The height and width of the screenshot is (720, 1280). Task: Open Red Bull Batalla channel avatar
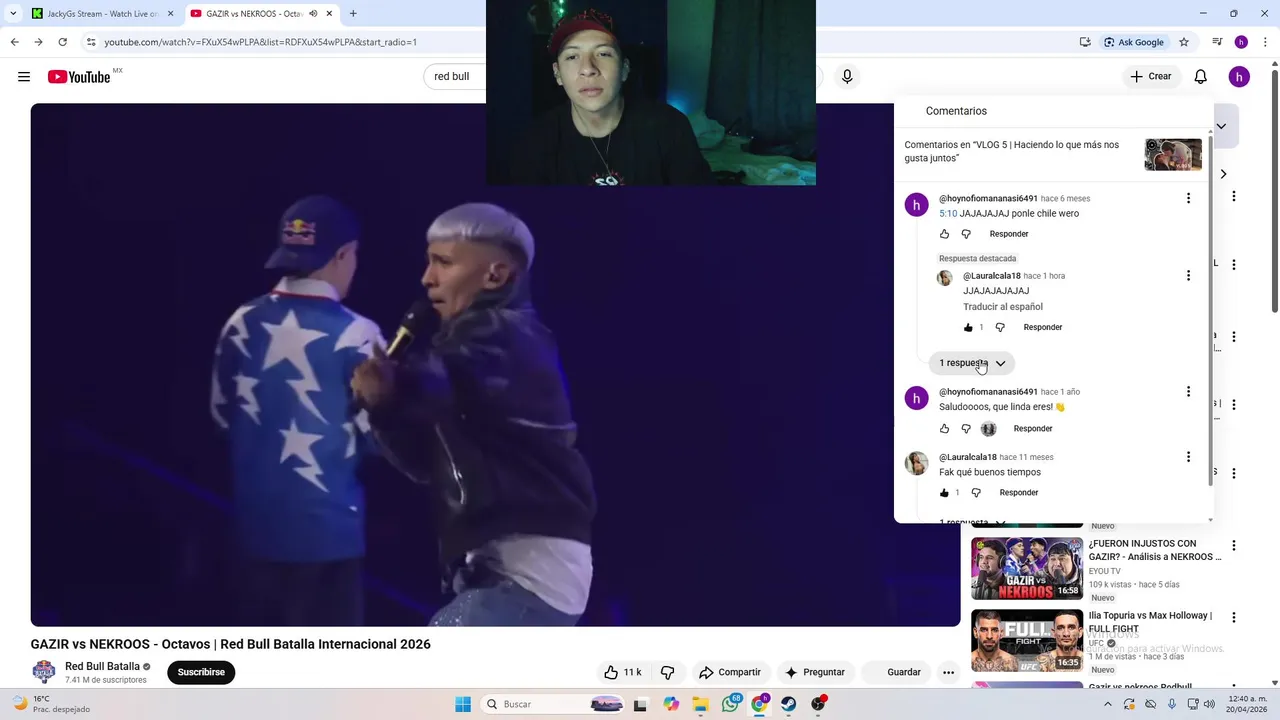44,672
